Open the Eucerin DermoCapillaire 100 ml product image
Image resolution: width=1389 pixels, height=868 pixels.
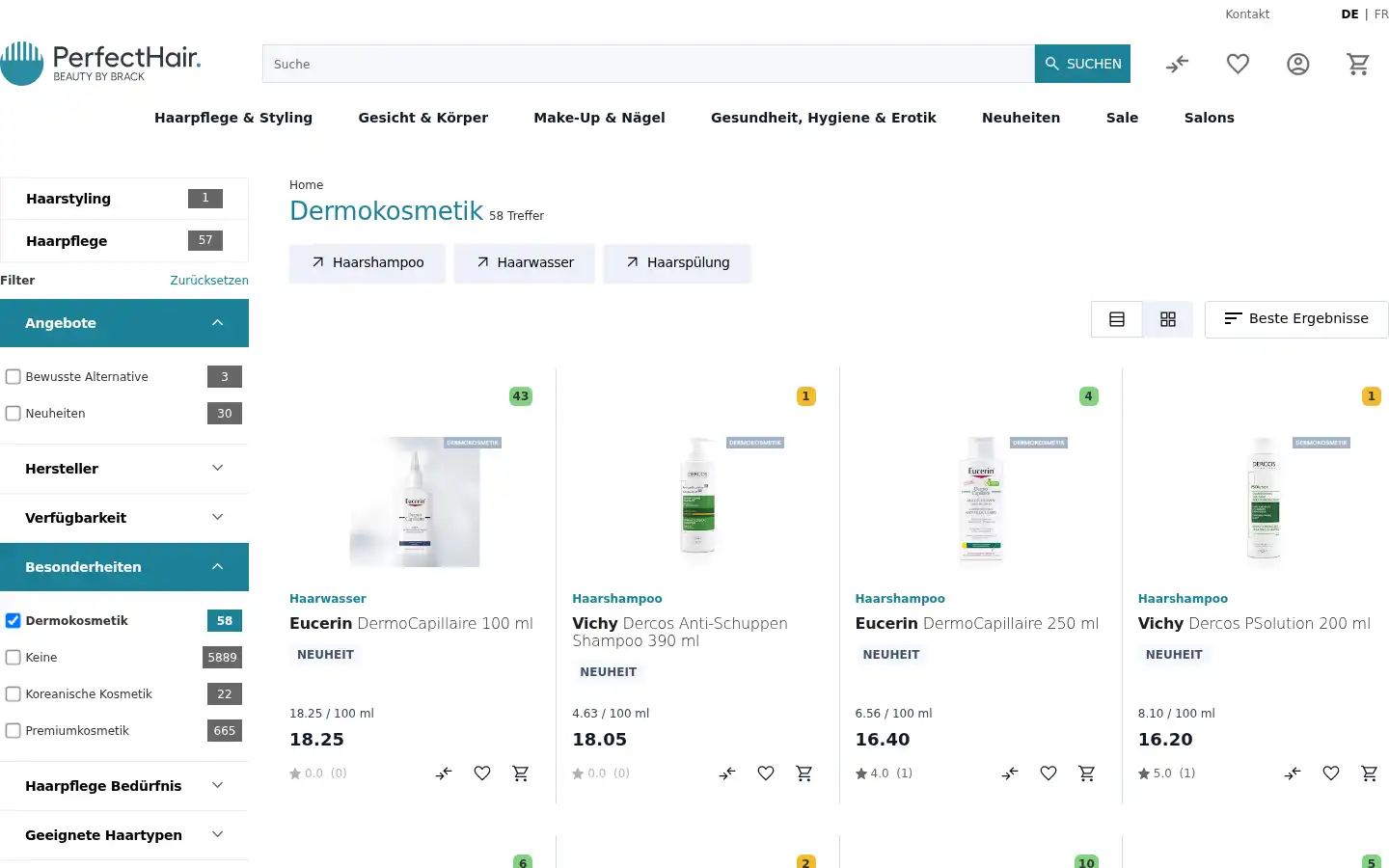tap(415, 502)
